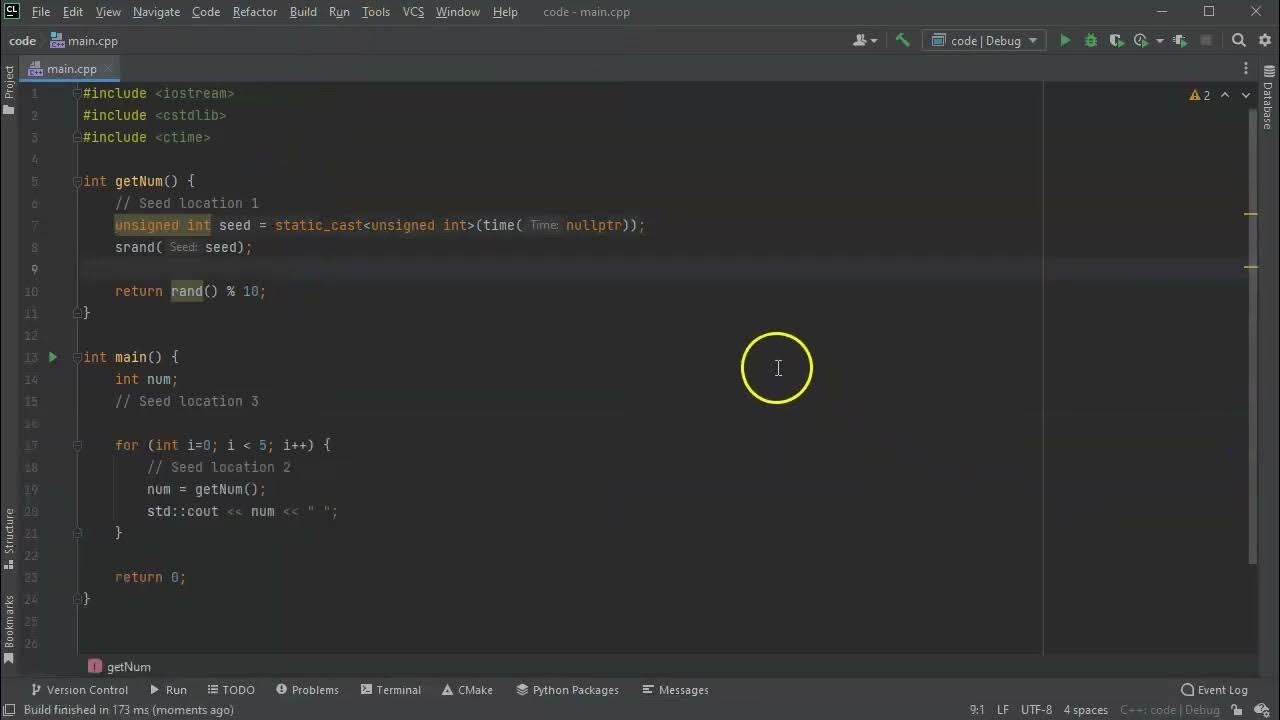
Task: Toggle the read-only lock icon
Action: pyautogui.click(x=1236, y=710)
